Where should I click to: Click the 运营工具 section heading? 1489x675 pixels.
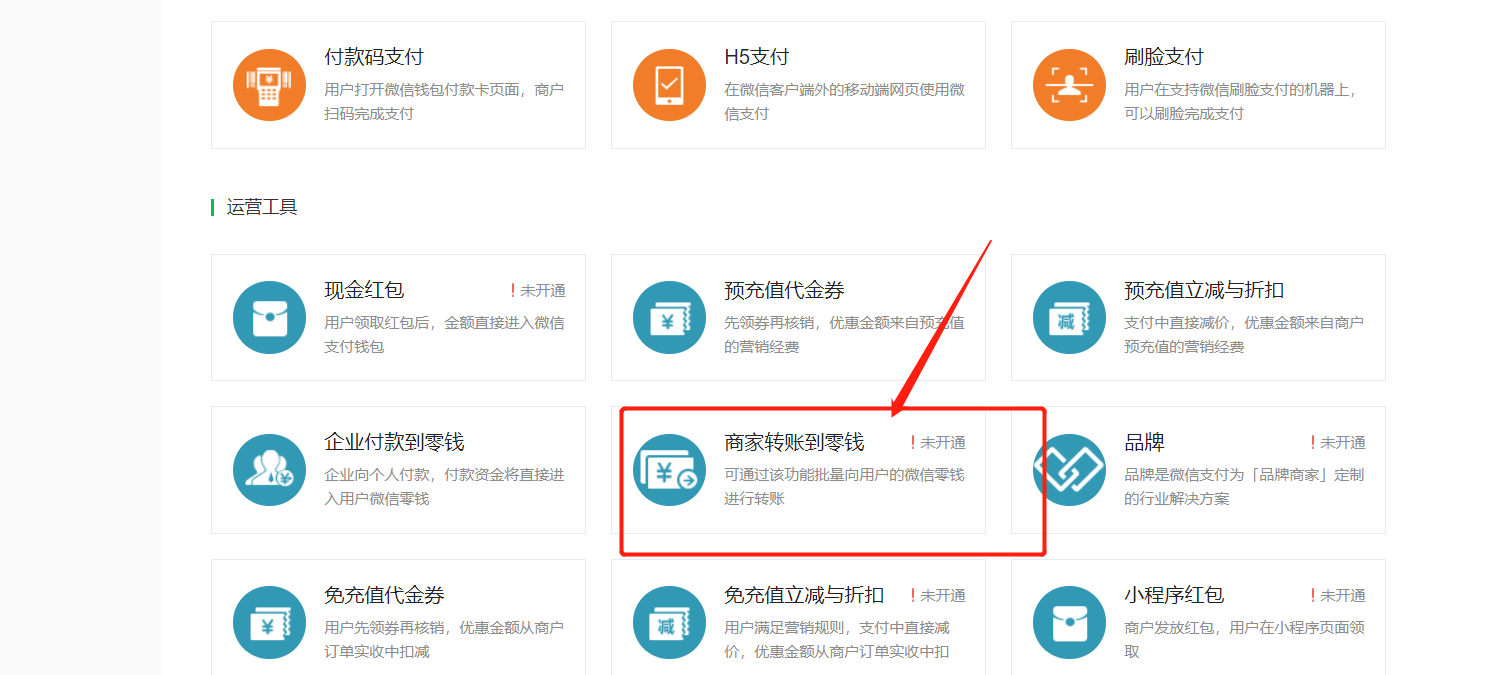click(x=262, y=207)
